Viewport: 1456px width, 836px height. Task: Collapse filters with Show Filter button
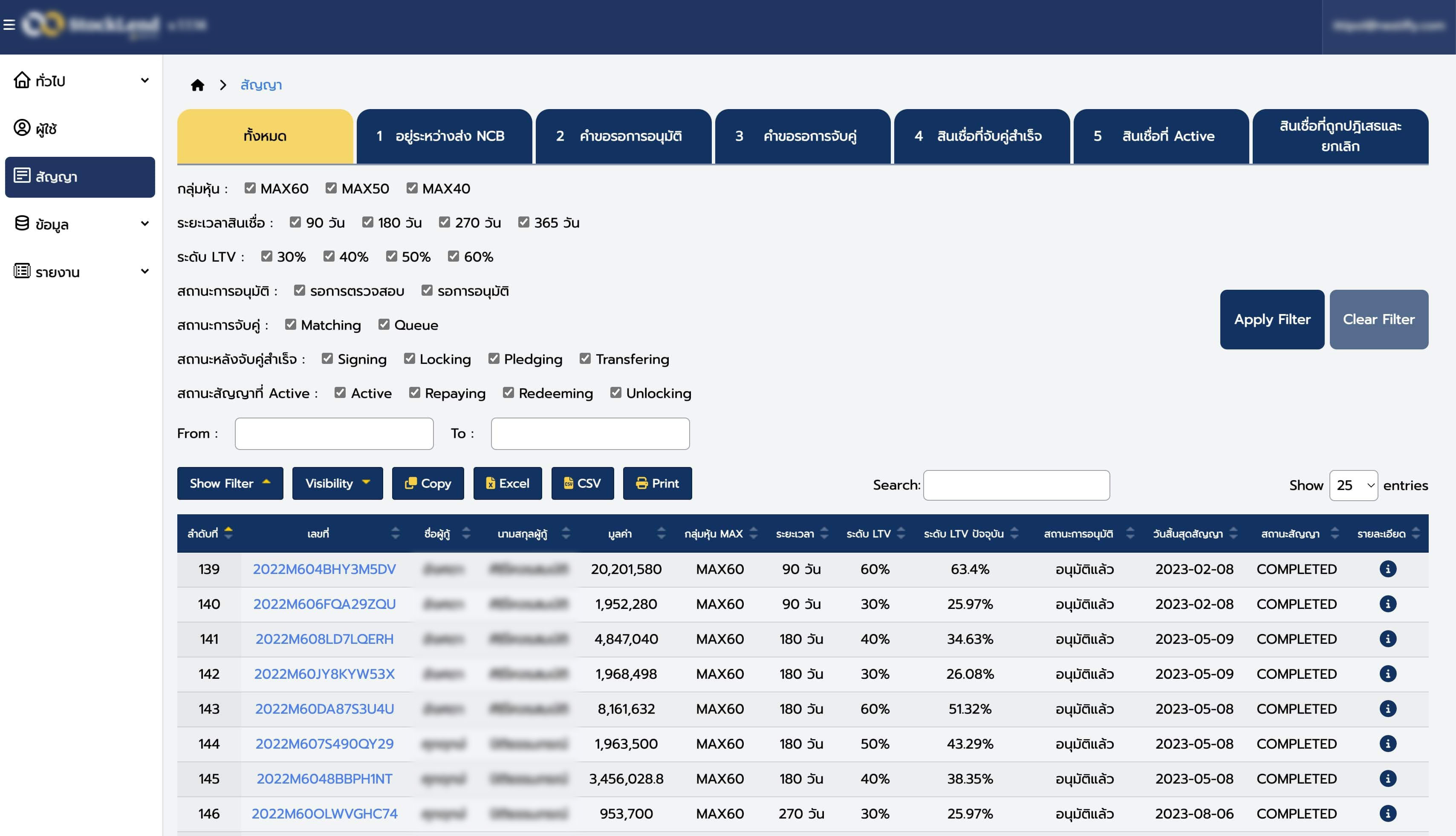pos(230,484)
